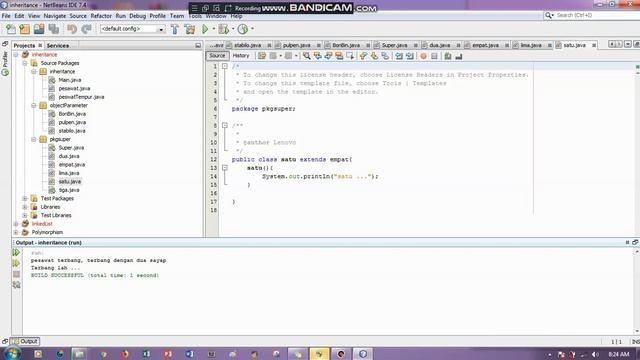Image resolution: width=640 pixels, height=360 pixels.
Task: Click the PowerPoint icon in Windows taskbar
Action: [168, 354]
